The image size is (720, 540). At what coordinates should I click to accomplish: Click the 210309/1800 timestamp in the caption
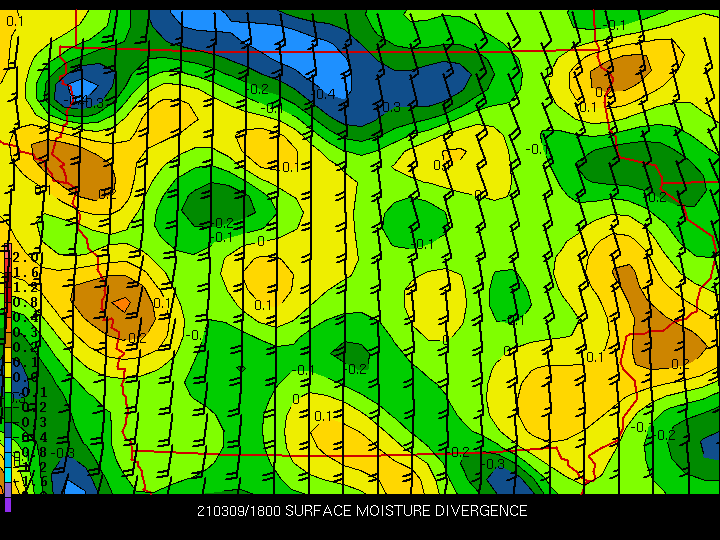tap(239, 511)
